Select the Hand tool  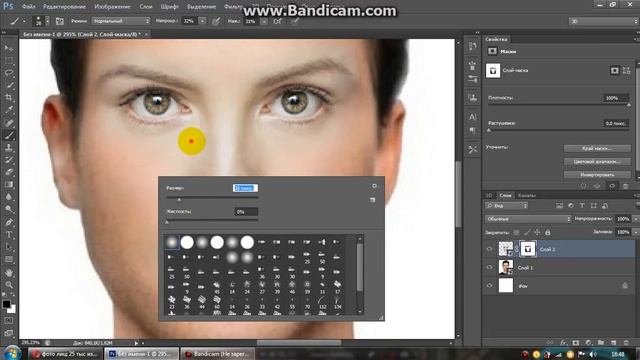[x=9, y=272]
